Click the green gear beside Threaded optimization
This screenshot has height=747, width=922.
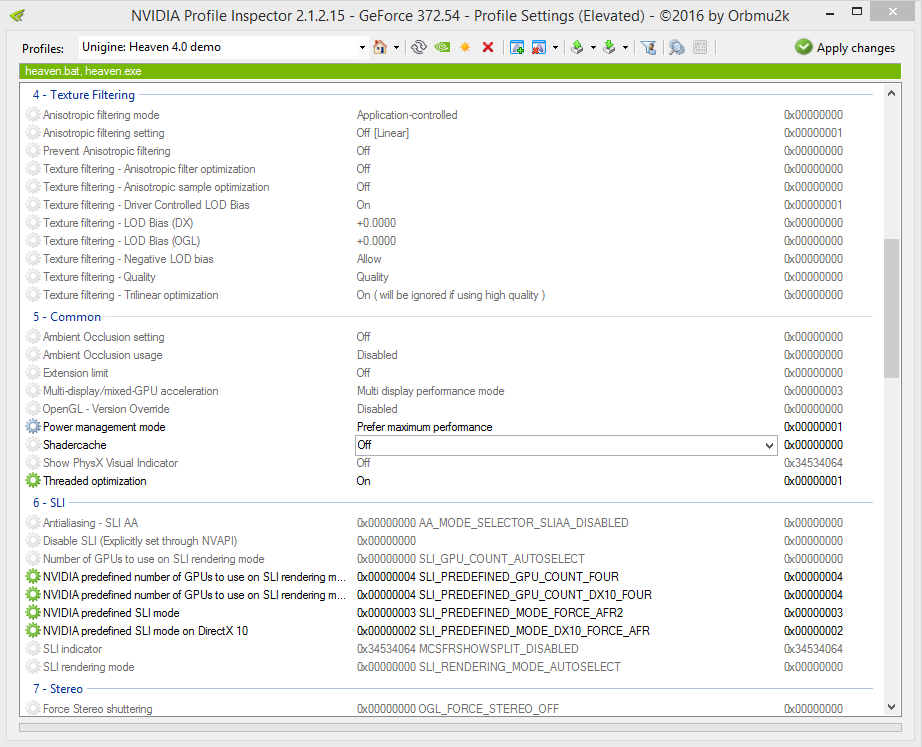(33, 481)
